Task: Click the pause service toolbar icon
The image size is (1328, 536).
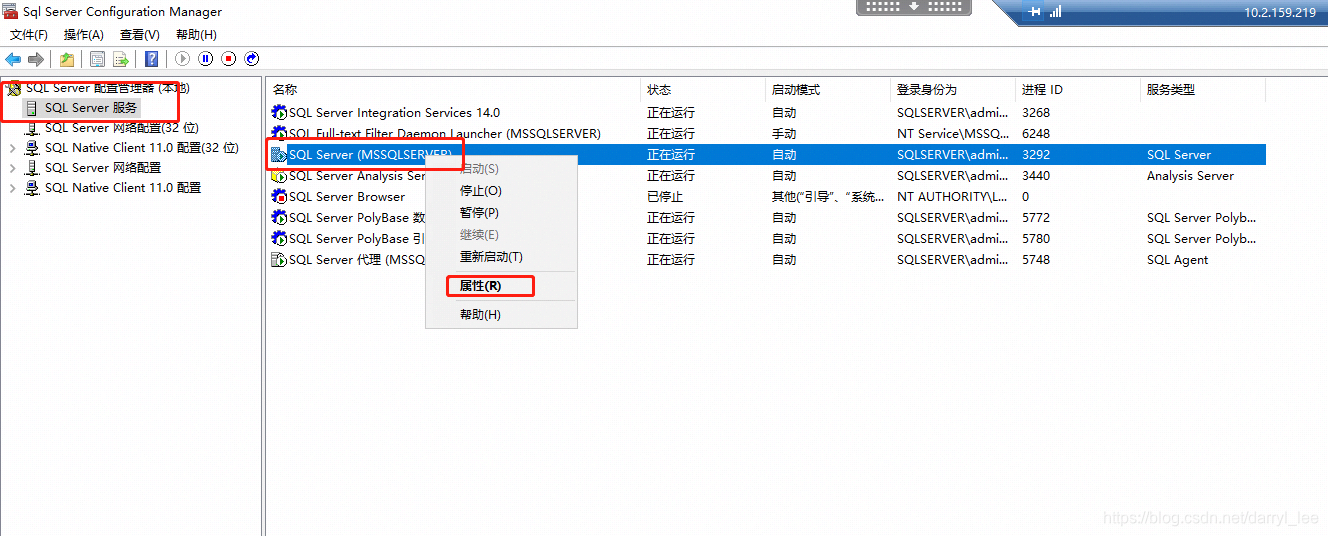Action: click(x=205, y=59)
